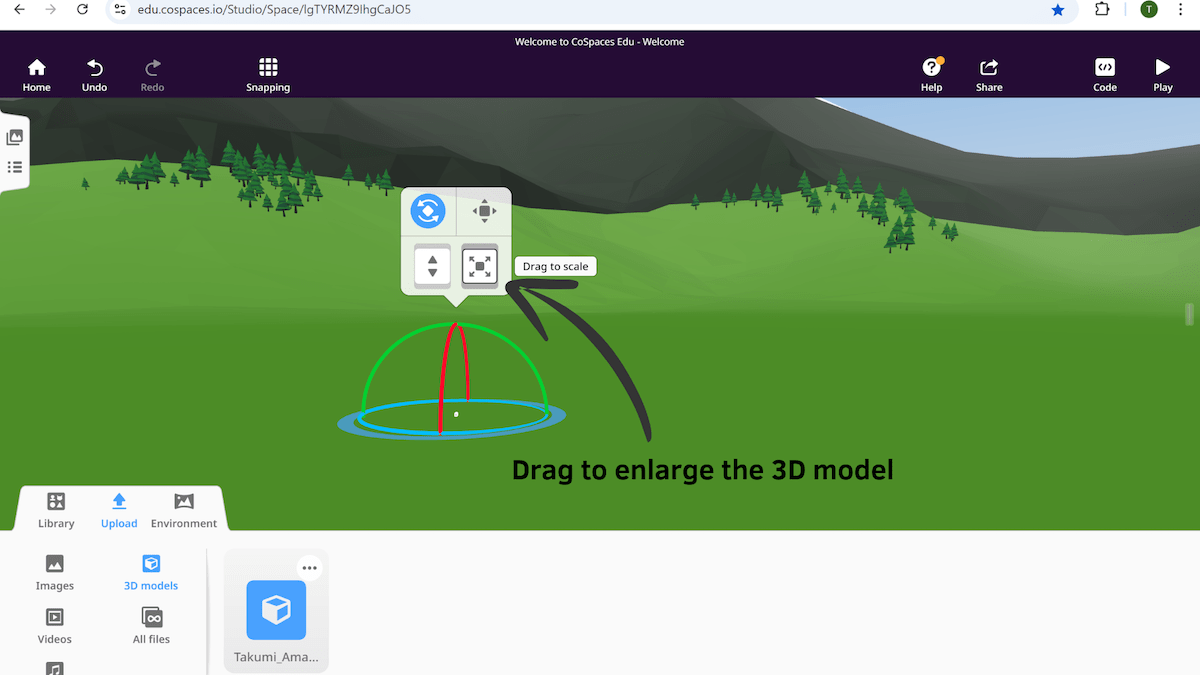Click the vertical lift control on the gizmo

pyautogui.click(x=431, y=265)
